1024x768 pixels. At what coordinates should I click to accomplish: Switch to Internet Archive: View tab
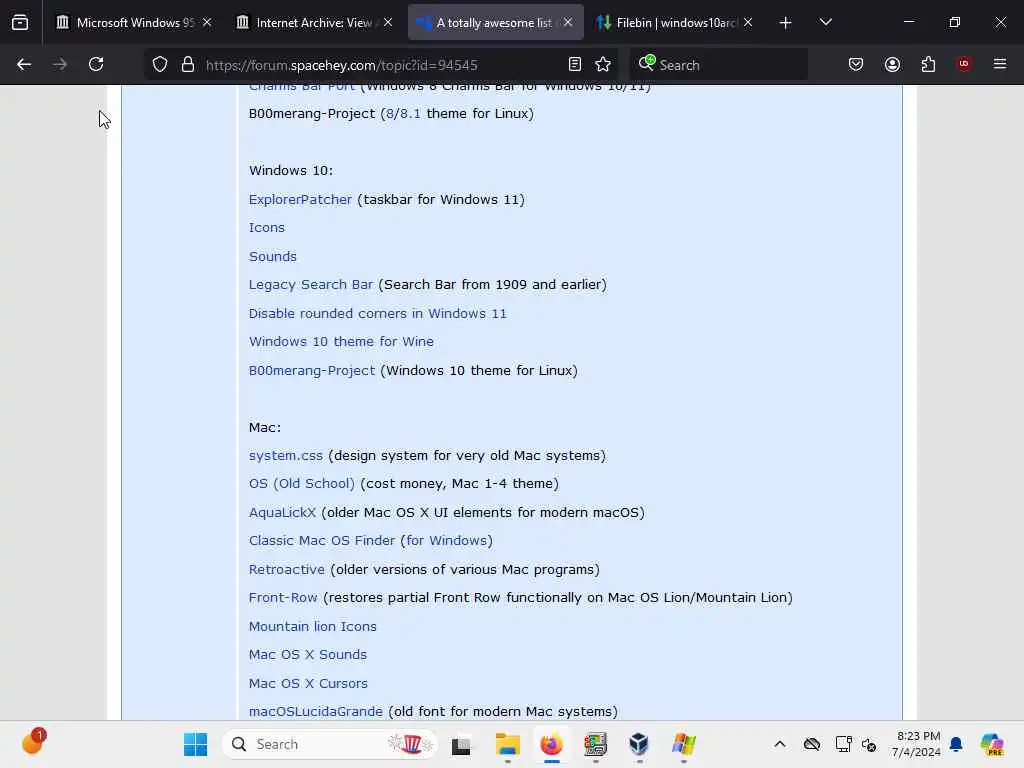pyautogui.click(x=314, y=22)
